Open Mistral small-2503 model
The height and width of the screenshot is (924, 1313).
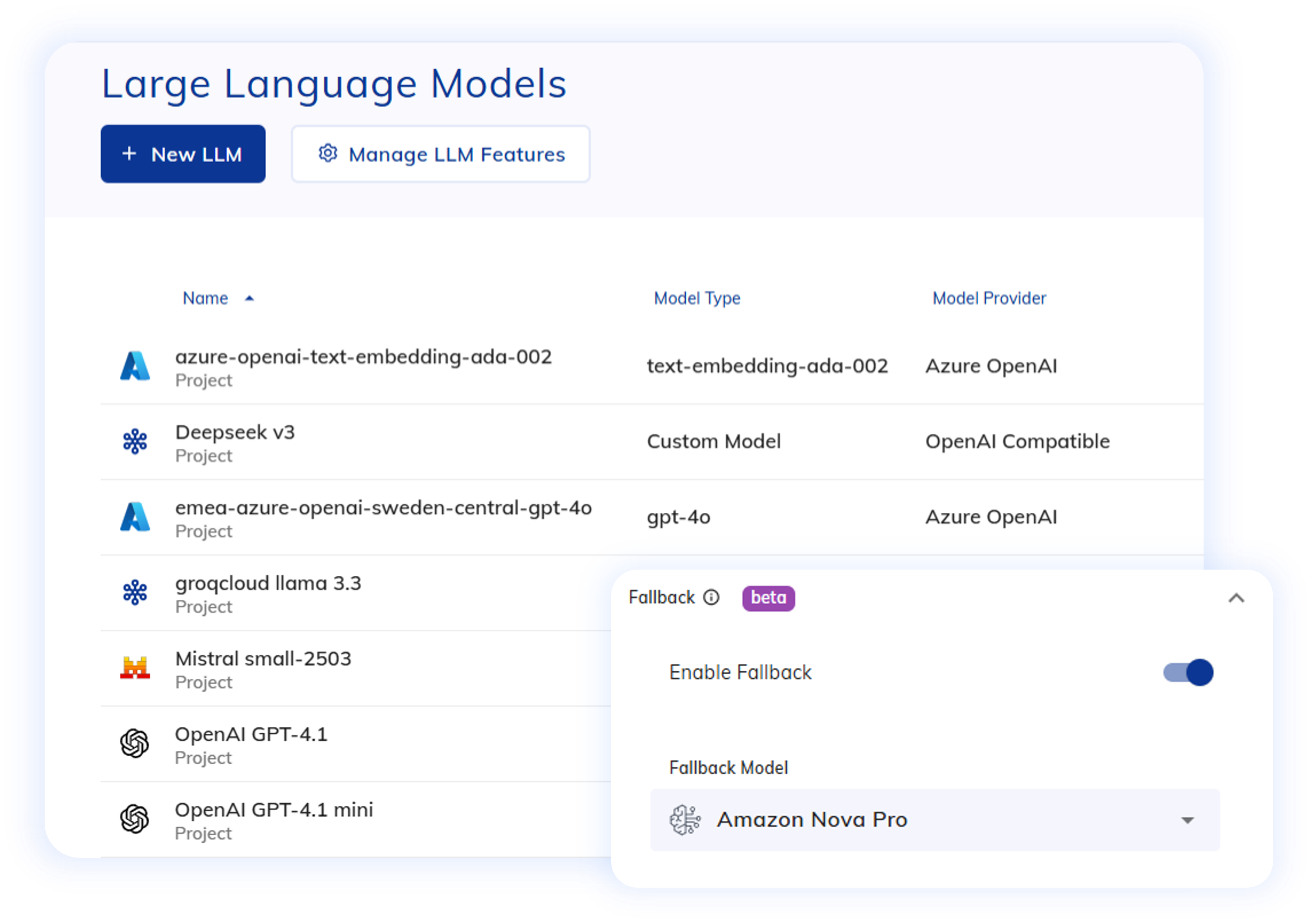coord(263,659)
